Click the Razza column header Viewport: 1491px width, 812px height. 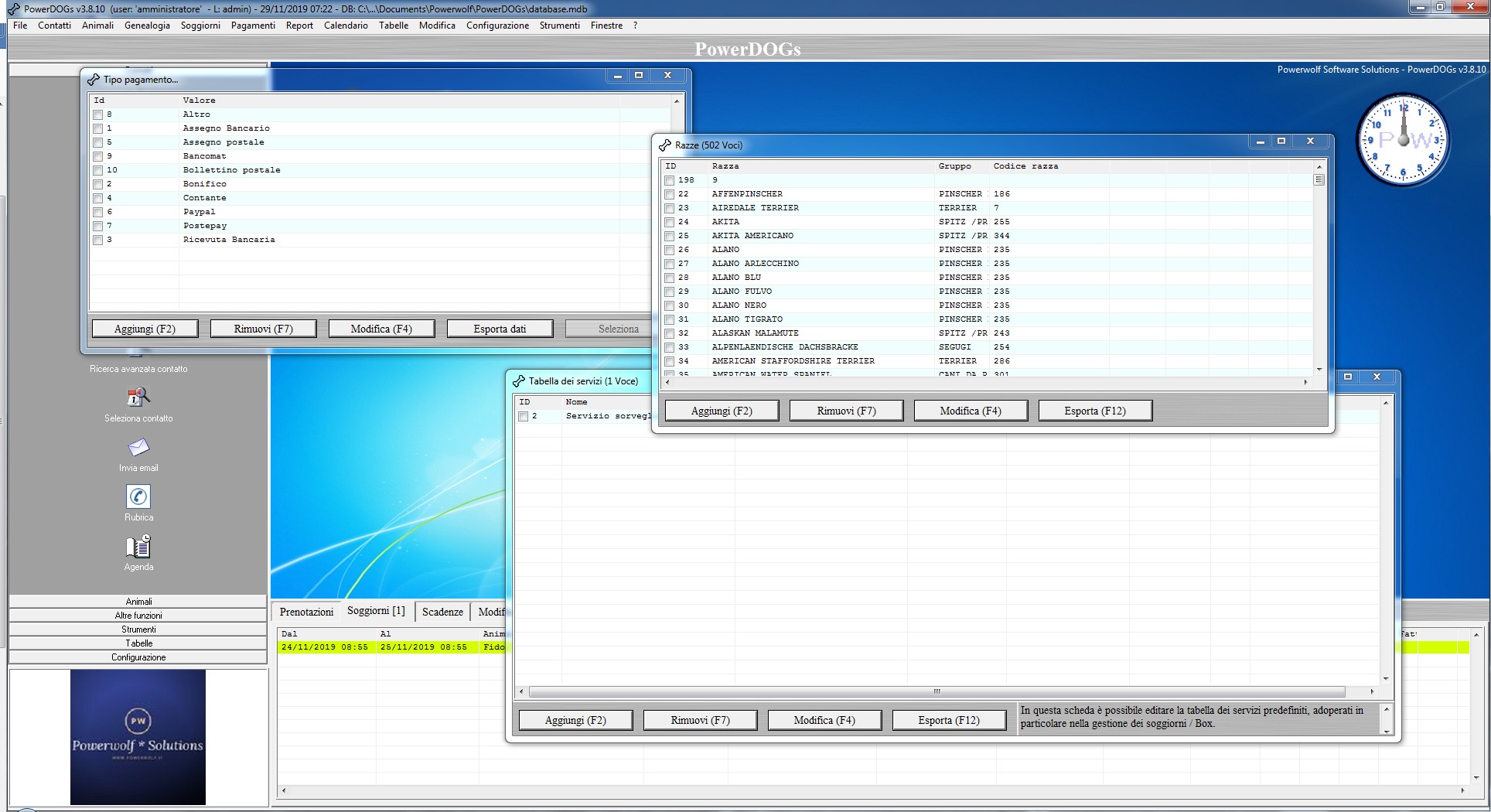point(821,166)
